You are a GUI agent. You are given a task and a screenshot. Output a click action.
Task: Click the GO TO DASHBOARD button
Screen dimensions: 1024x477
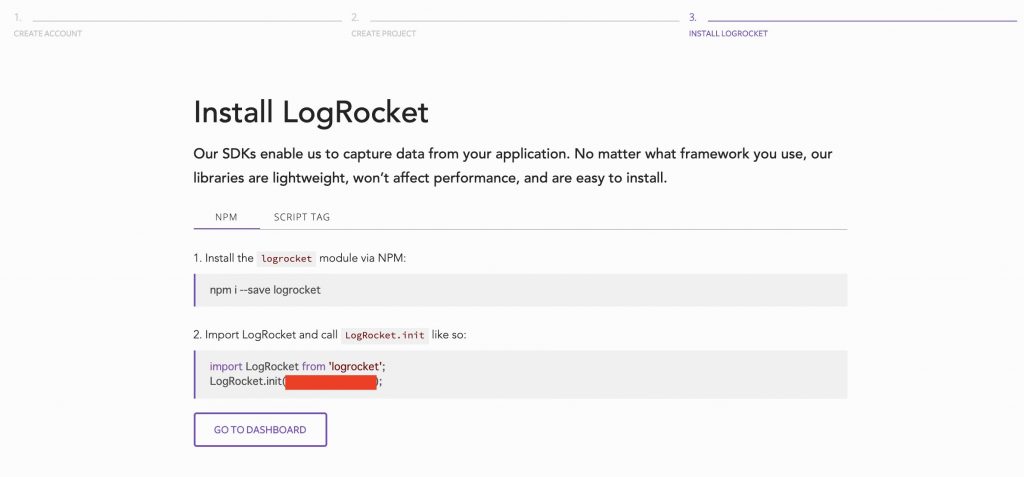[260, 430]
